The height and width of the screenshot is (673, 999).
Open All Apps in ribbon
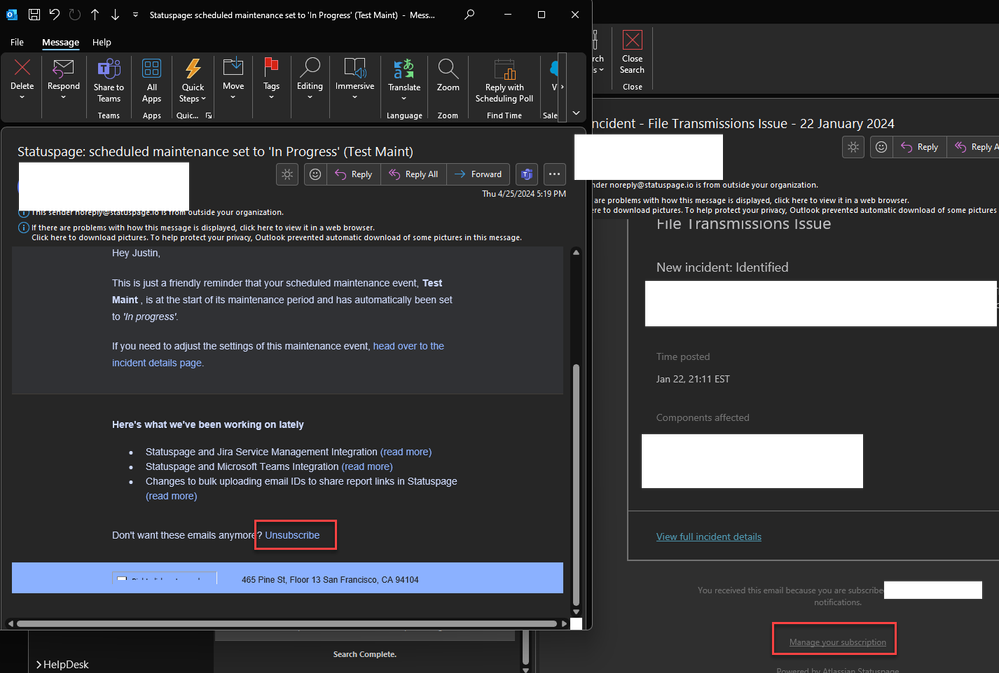click(x=152, y=81)
